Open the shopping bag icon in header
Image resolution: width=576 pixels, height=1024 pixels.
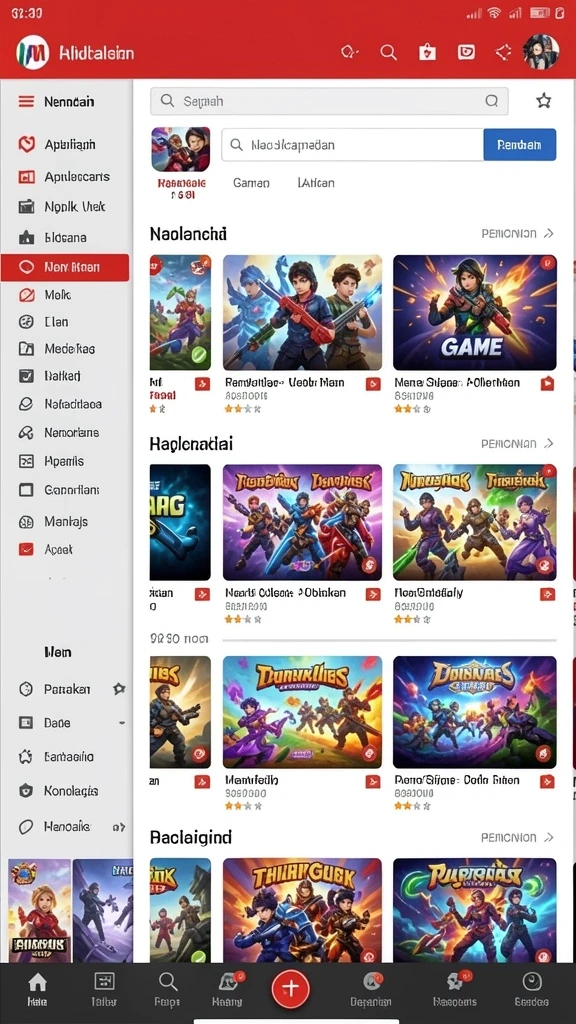pyautogui.click(x=427, y=52)
